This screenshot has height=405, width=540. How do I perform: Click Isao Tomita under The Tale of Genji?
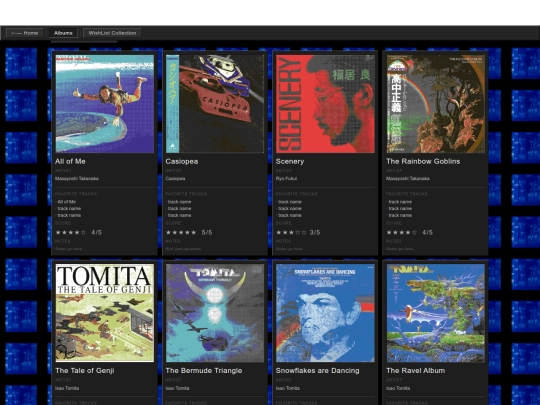point(67,388)
